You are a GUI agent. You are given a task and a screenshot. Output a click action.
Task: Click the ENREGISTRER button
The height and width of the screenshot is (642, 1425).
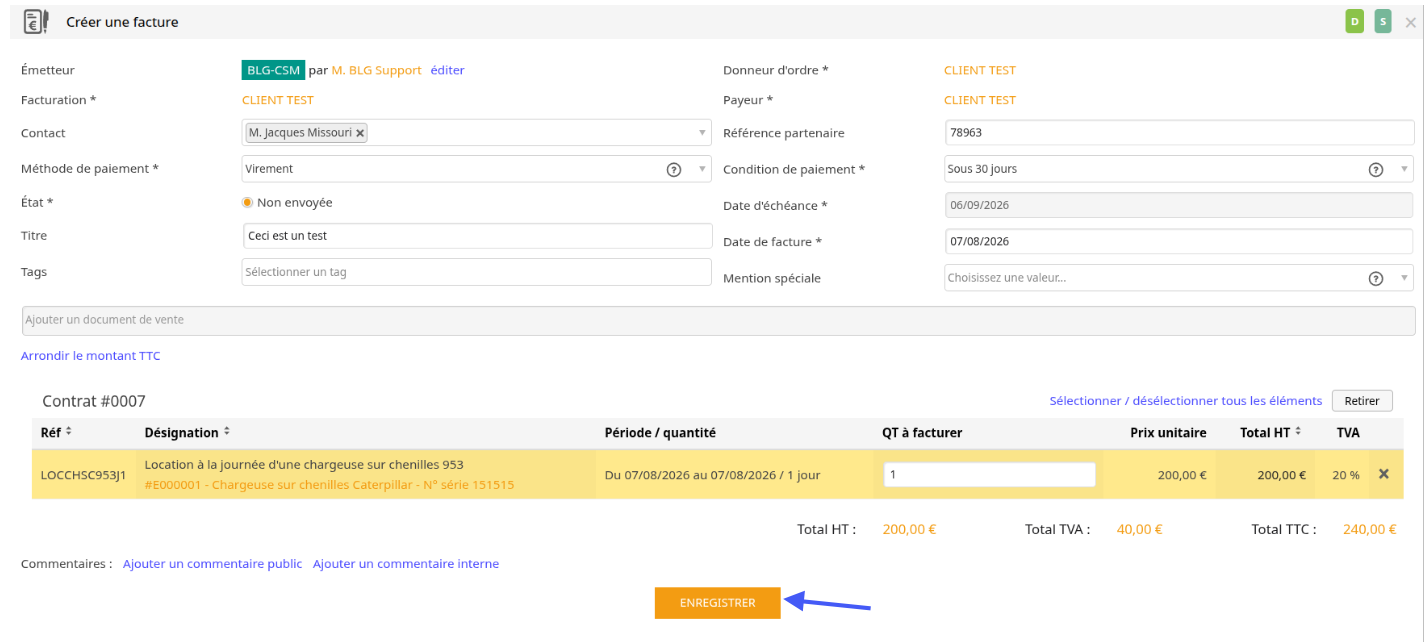(x=718, y=603)
